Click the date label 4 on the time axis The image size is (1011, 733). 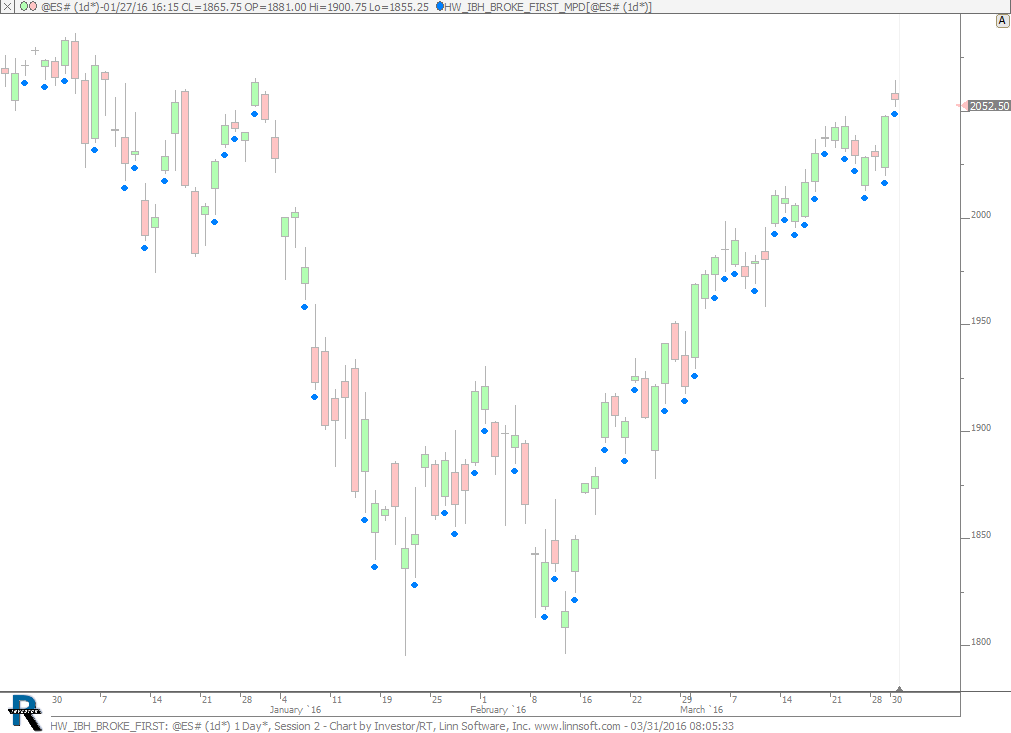tap(284, 699)
